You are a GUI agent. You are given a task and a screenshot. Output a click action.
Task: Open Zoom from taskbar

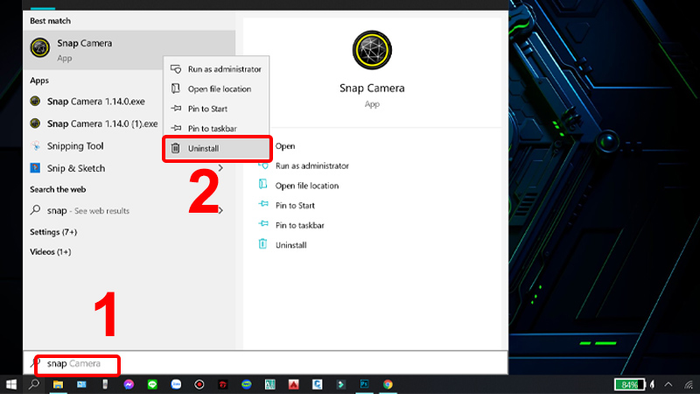coord(176,384)
